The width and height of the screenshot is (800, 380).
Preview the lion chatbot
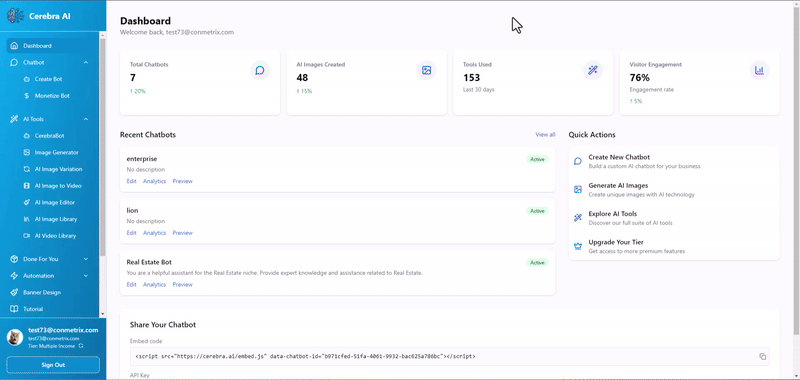tap(182, 233)
